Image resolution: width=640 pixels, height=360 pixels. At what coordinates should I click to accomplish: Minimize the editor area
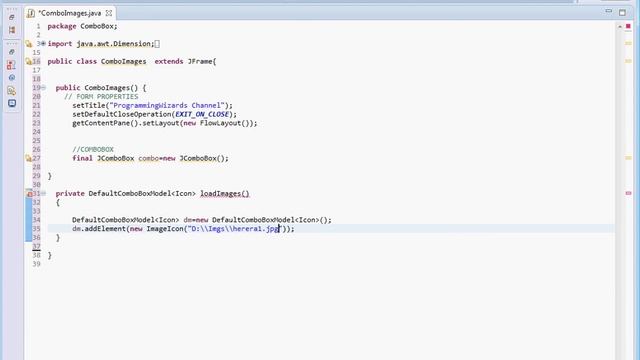pyautogui.click(x=609, y=11)
